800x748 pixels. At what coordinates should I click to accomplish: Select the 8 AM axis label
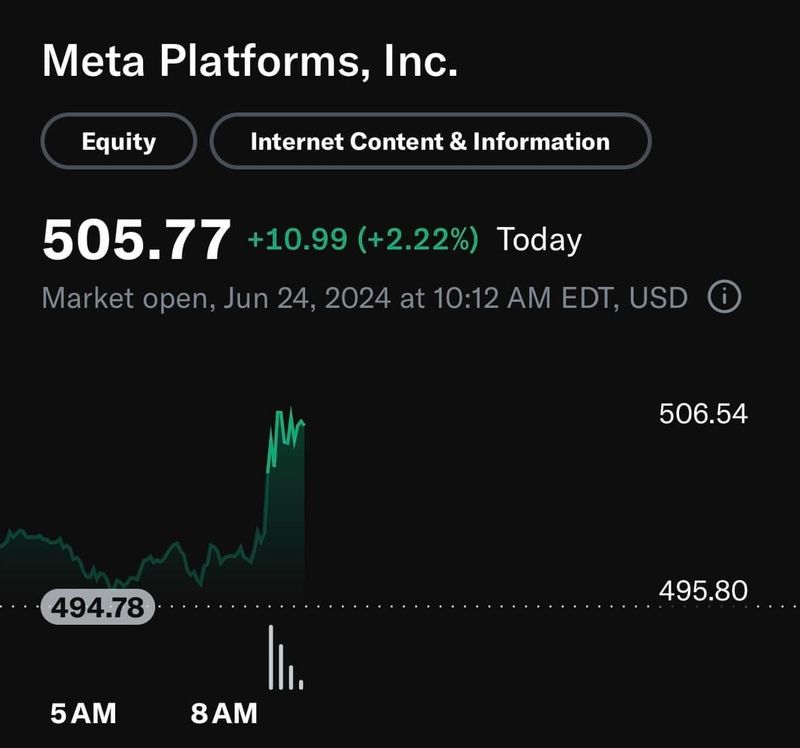[222, 714]
